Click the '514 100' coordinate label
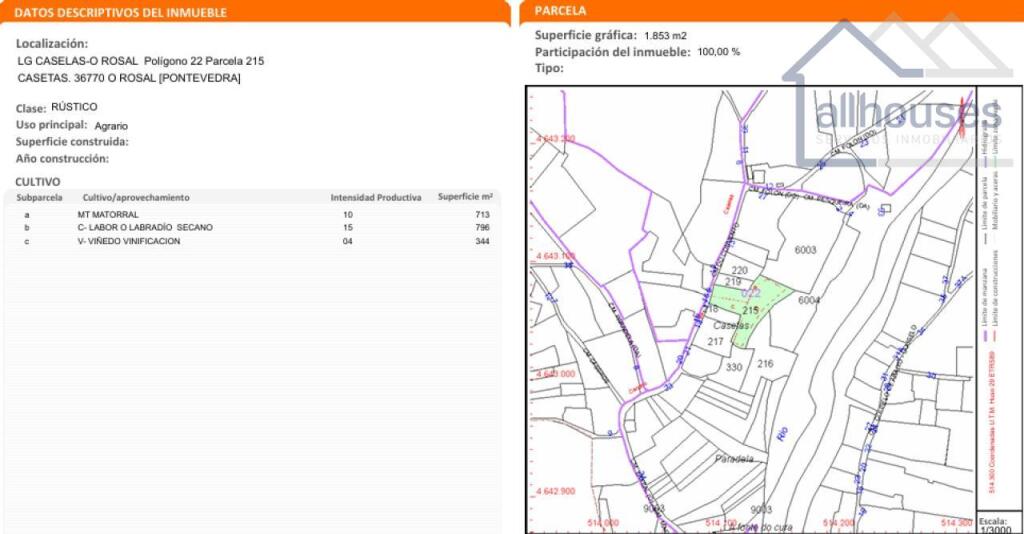This screenshot has width=1024, height=534. 720,523
